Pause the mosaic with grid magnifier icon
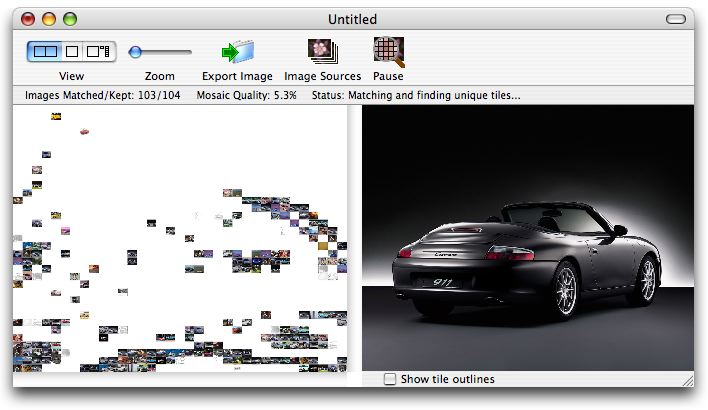 [x=389, y=51]
